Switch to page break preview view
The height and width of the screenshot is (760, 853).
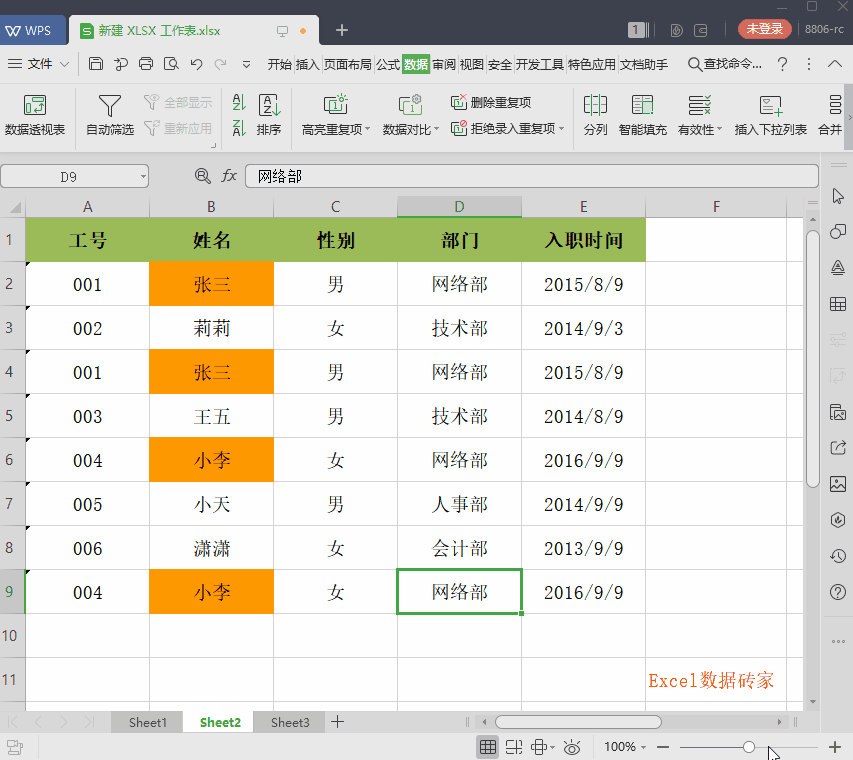(514, 747)
